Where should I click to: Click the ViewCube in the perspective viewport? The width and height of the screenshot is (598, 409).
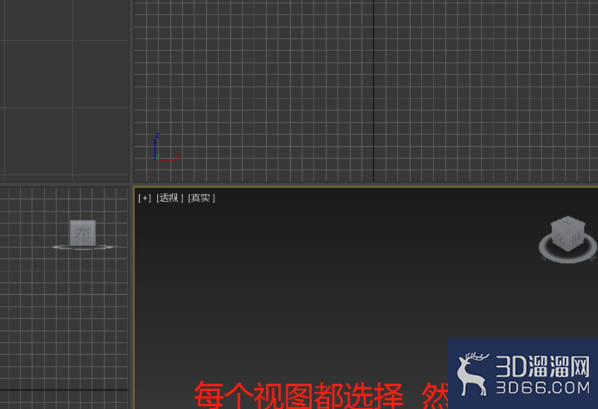click(568, 233)
